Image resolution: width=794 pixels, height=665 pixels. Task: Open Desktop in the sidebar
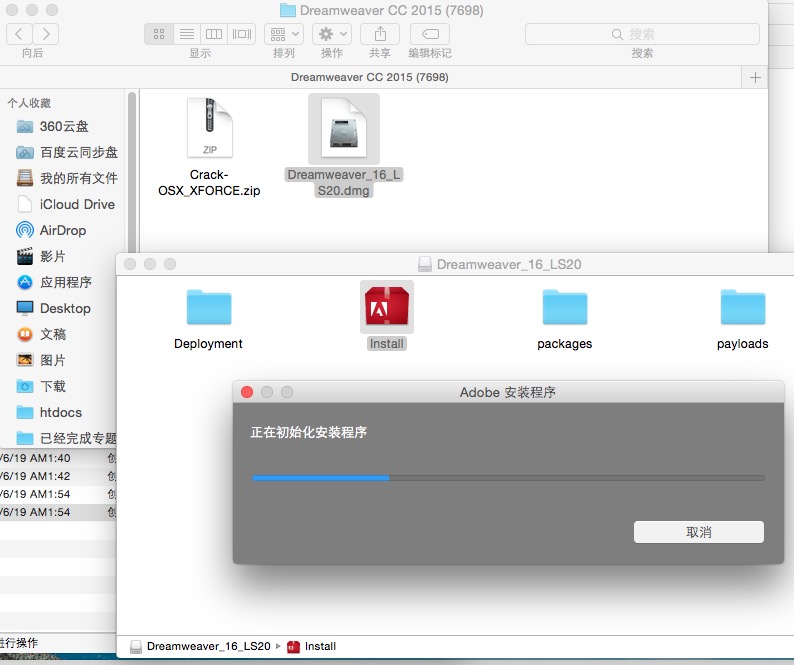(x=54, y=308)
